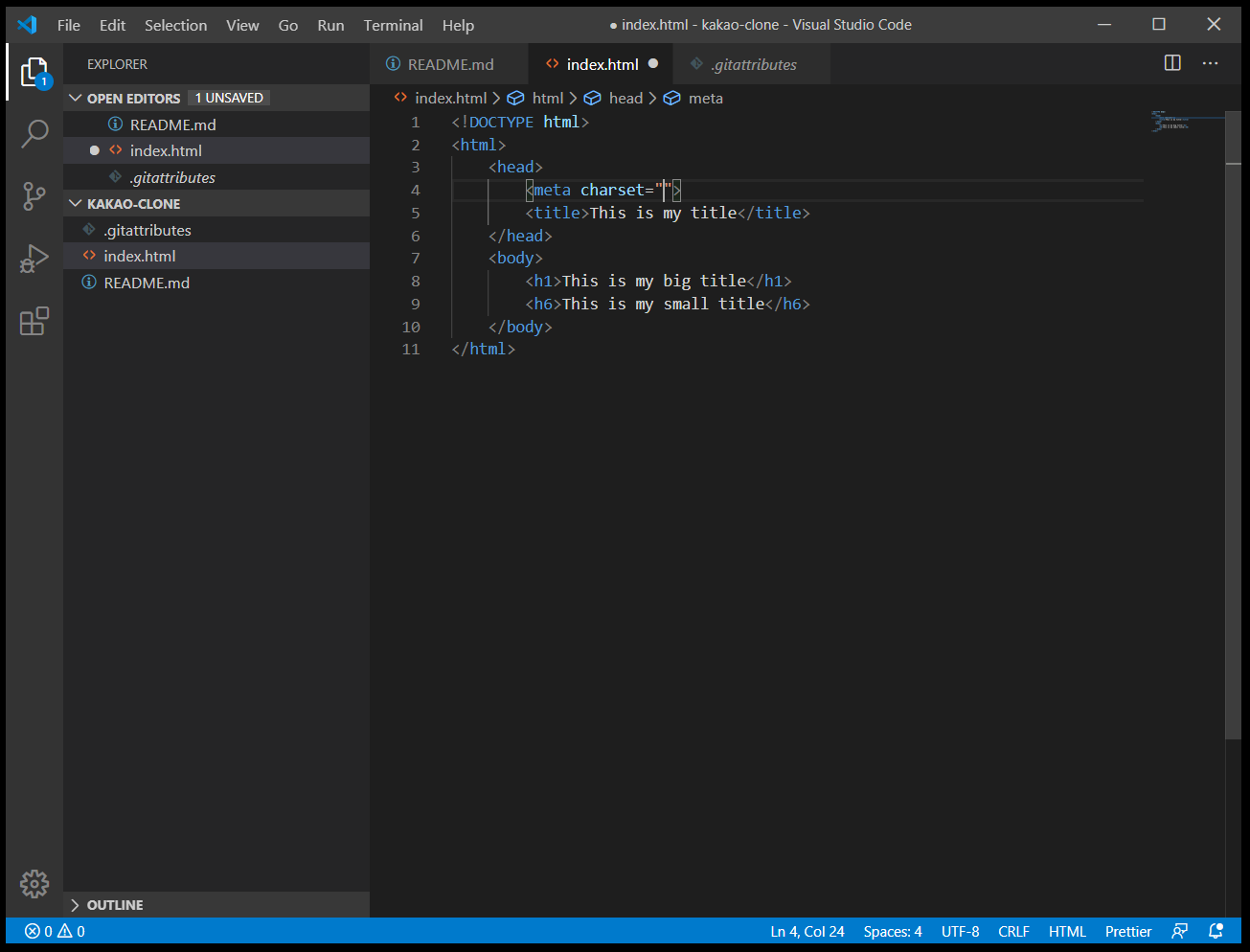1250x952 pixels.
Task: Open the Source Control view icon
Action: tap(34, 196)
